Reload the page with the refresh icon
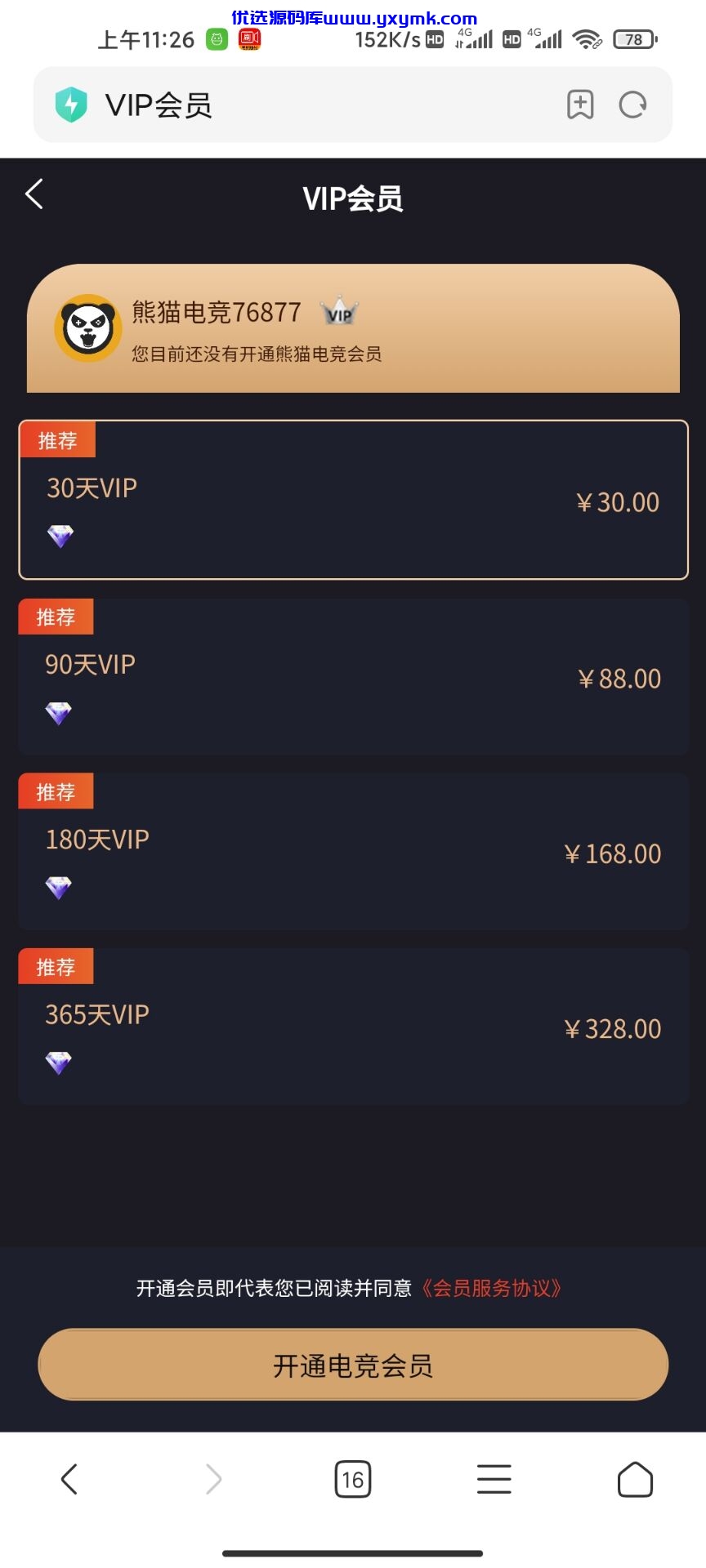Viewport: 706px width, 1568px height. tap(632, 105)
